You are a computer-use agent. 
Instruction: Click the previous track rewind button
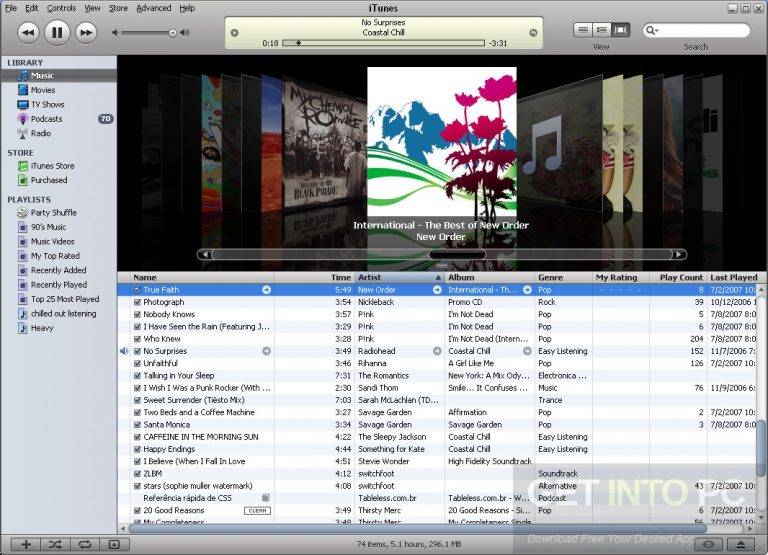coord(28,33)
